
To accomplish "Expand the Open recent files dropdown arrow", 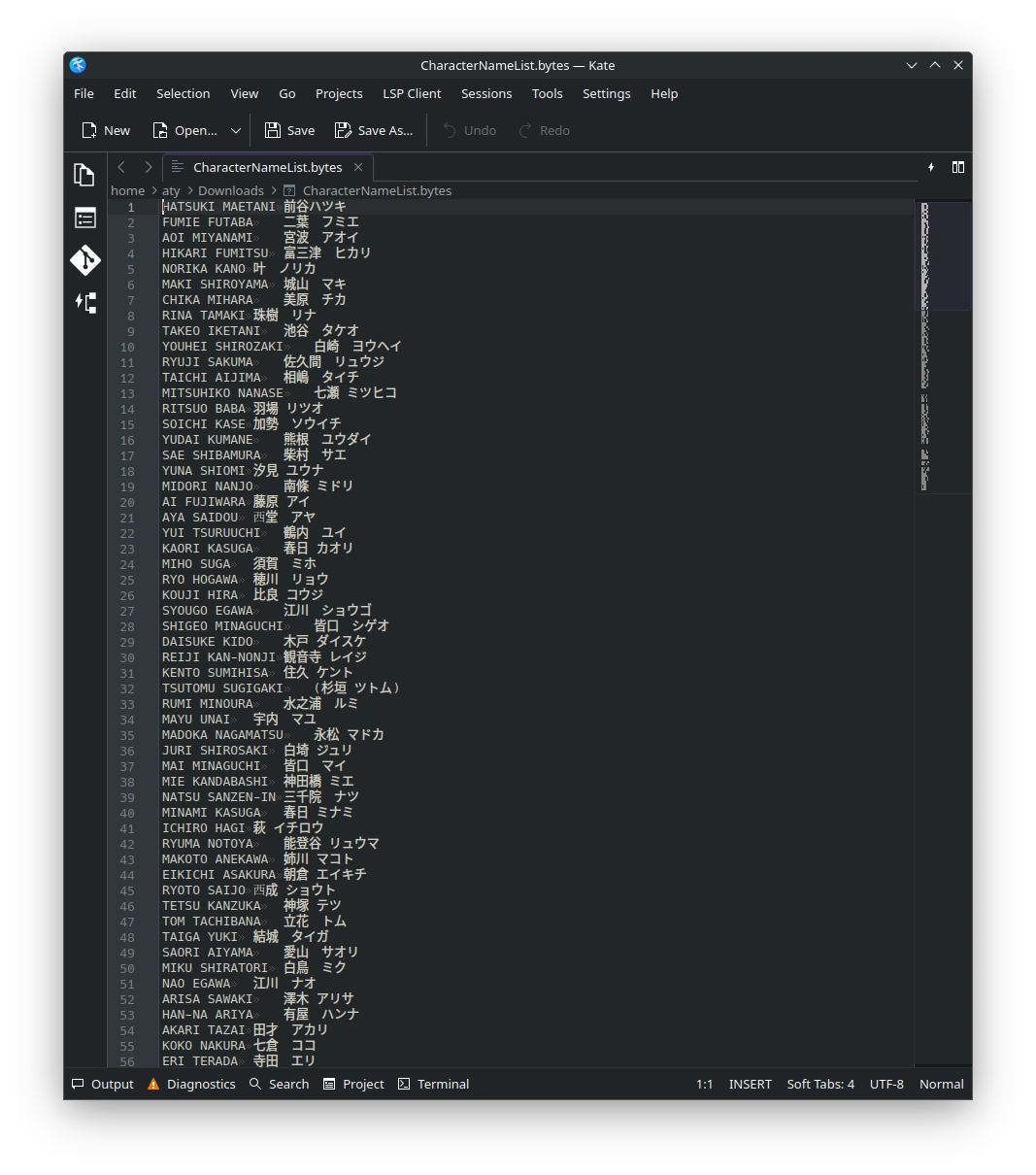I will pyautogui.click(x=235, y=130).
